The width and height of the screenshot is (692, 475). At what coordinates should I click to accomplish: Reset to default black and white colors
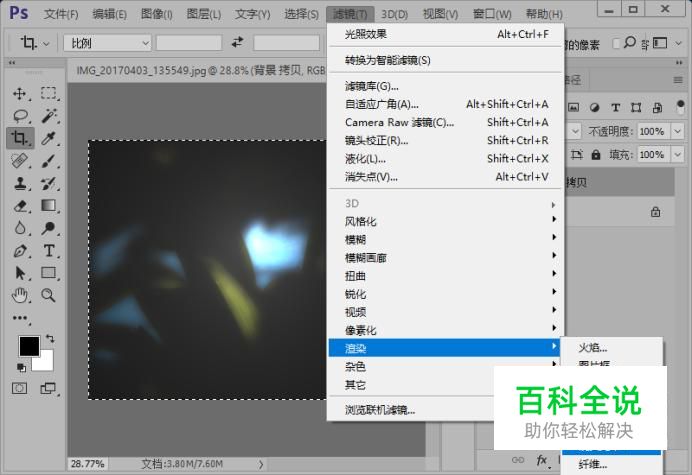[21, 367]
